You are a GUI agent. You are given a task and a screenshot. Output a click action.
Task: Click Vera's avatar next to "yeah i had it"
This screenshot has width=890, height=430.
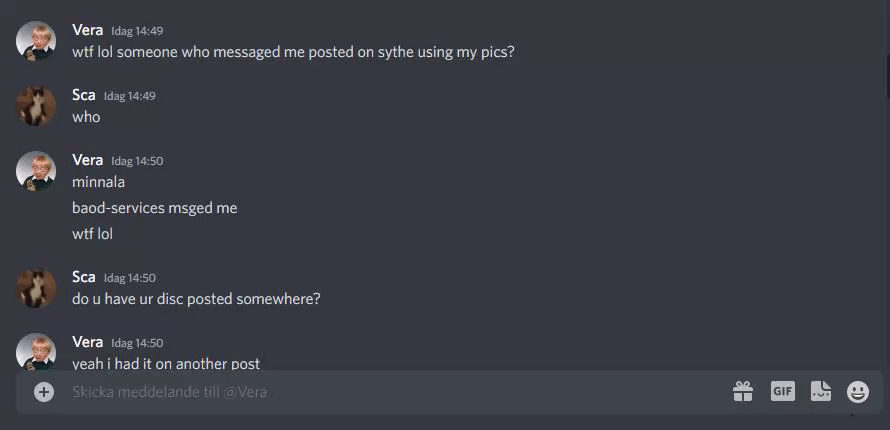point(36,352)
